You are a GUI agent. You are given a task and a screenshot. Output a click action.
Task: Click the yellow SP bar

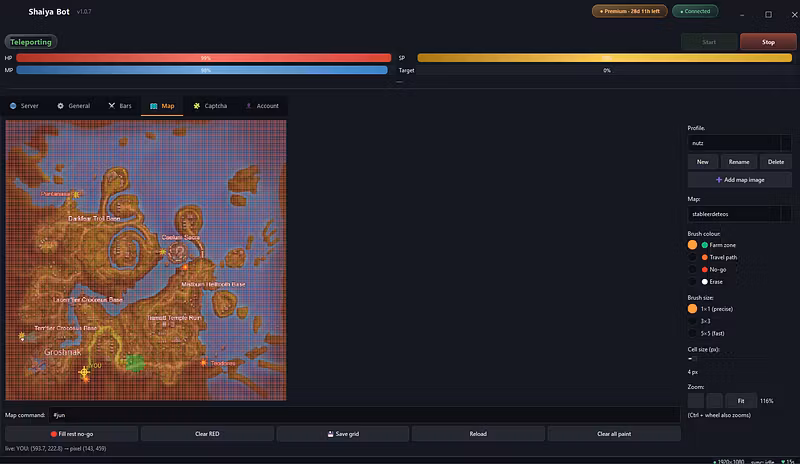(x=605, y=58)
